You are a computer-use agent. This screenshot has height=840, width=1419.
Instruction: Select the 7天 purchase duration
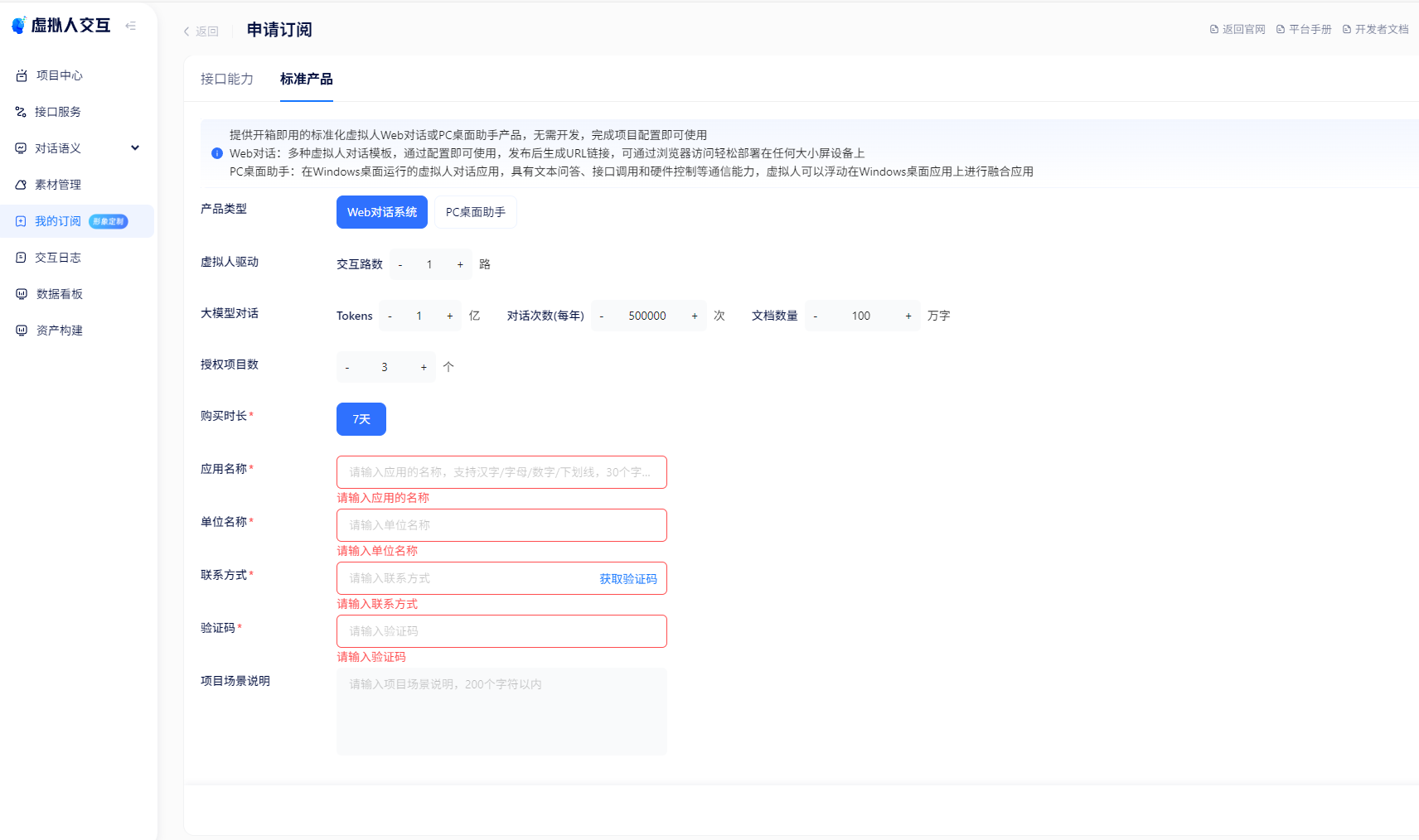tap(361, 419)
